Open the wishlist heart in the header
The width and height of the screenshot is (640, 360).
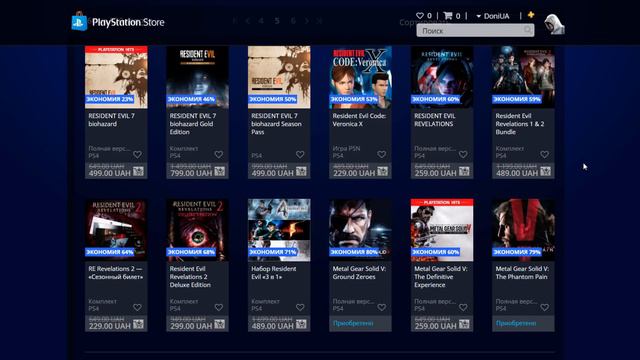(420, 16)
